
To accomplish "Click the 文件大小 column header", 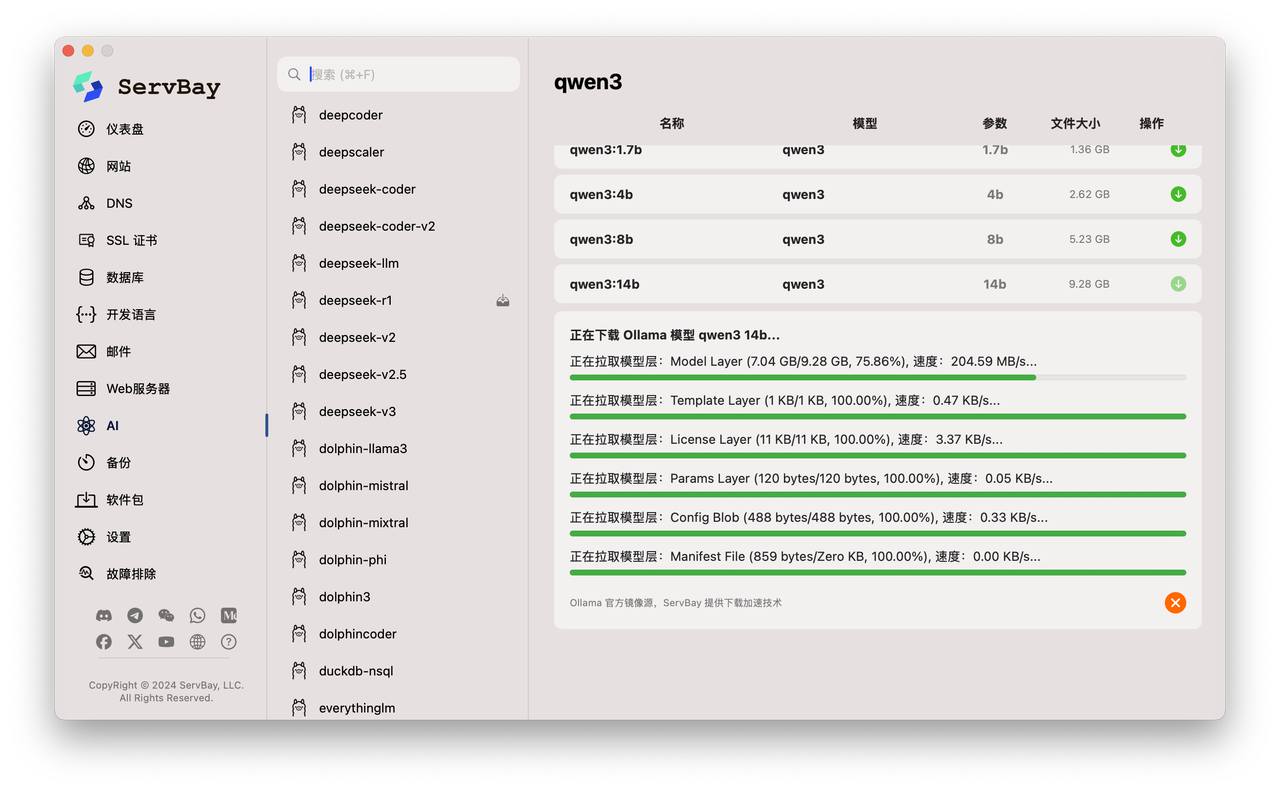I will point(1076,123).
